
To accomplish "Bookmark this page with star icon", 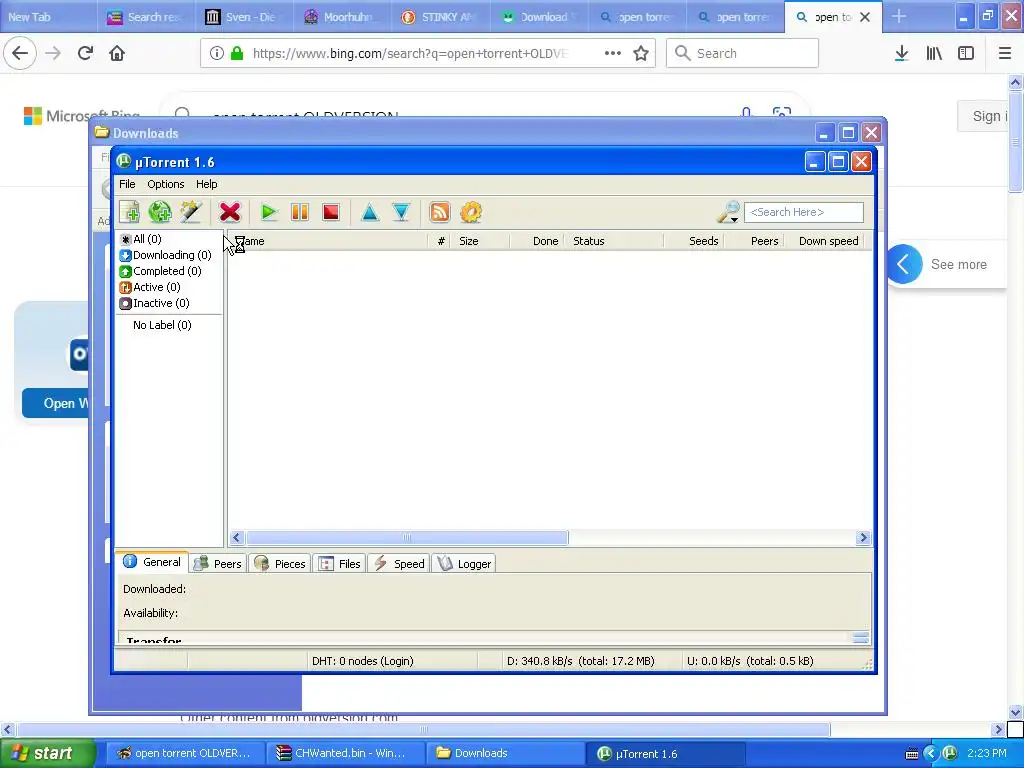I will [641, 53].
